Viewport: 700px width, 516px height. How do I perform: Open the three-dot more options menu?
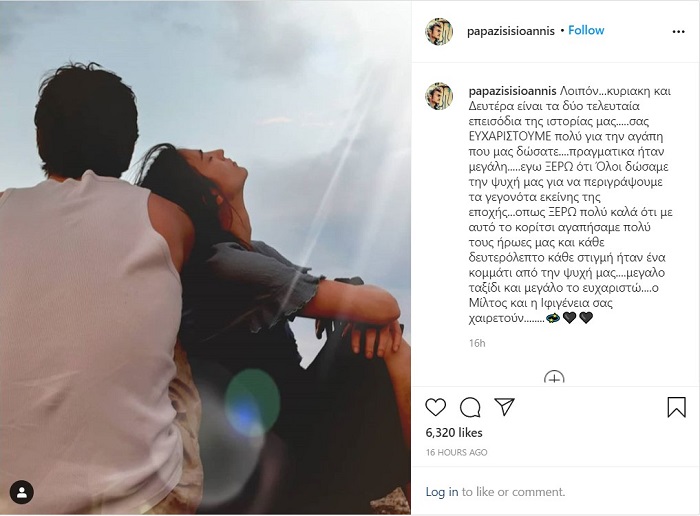click(x=678, y=32)
